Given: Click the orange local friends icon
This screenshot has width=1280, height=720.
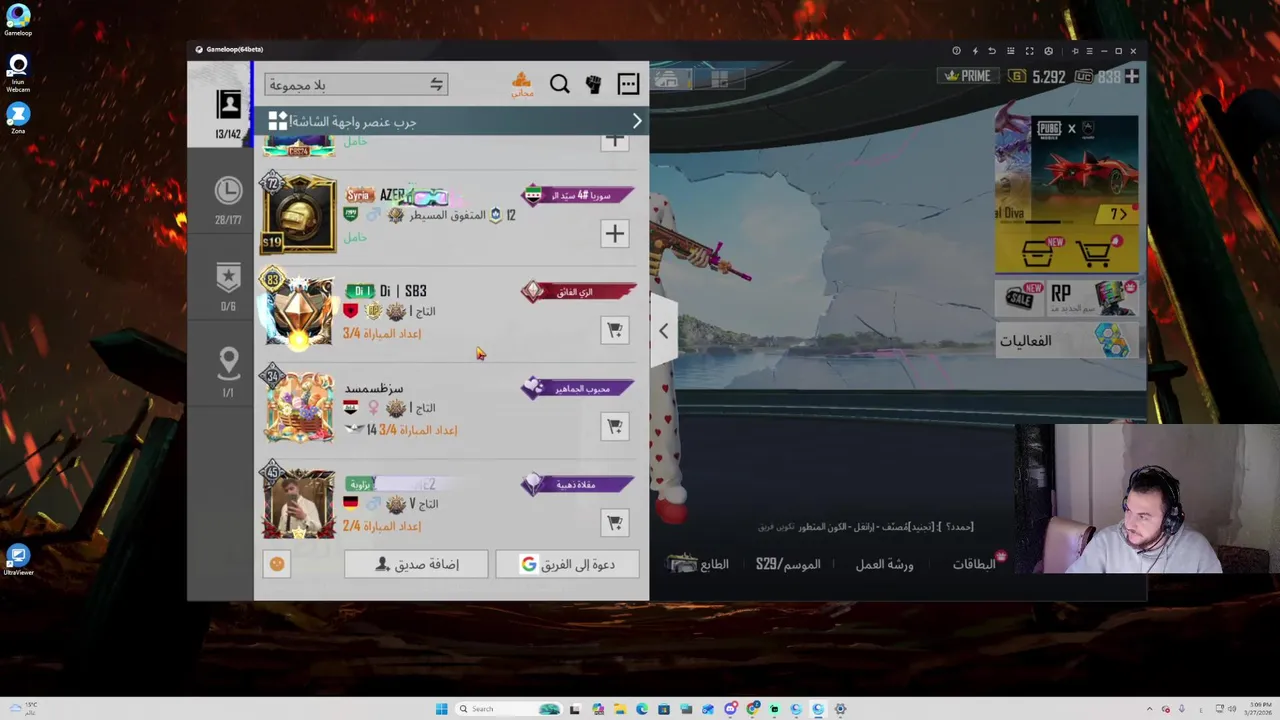Looking at the screenshot, I should pyautogui.click(x=521, y=84).
